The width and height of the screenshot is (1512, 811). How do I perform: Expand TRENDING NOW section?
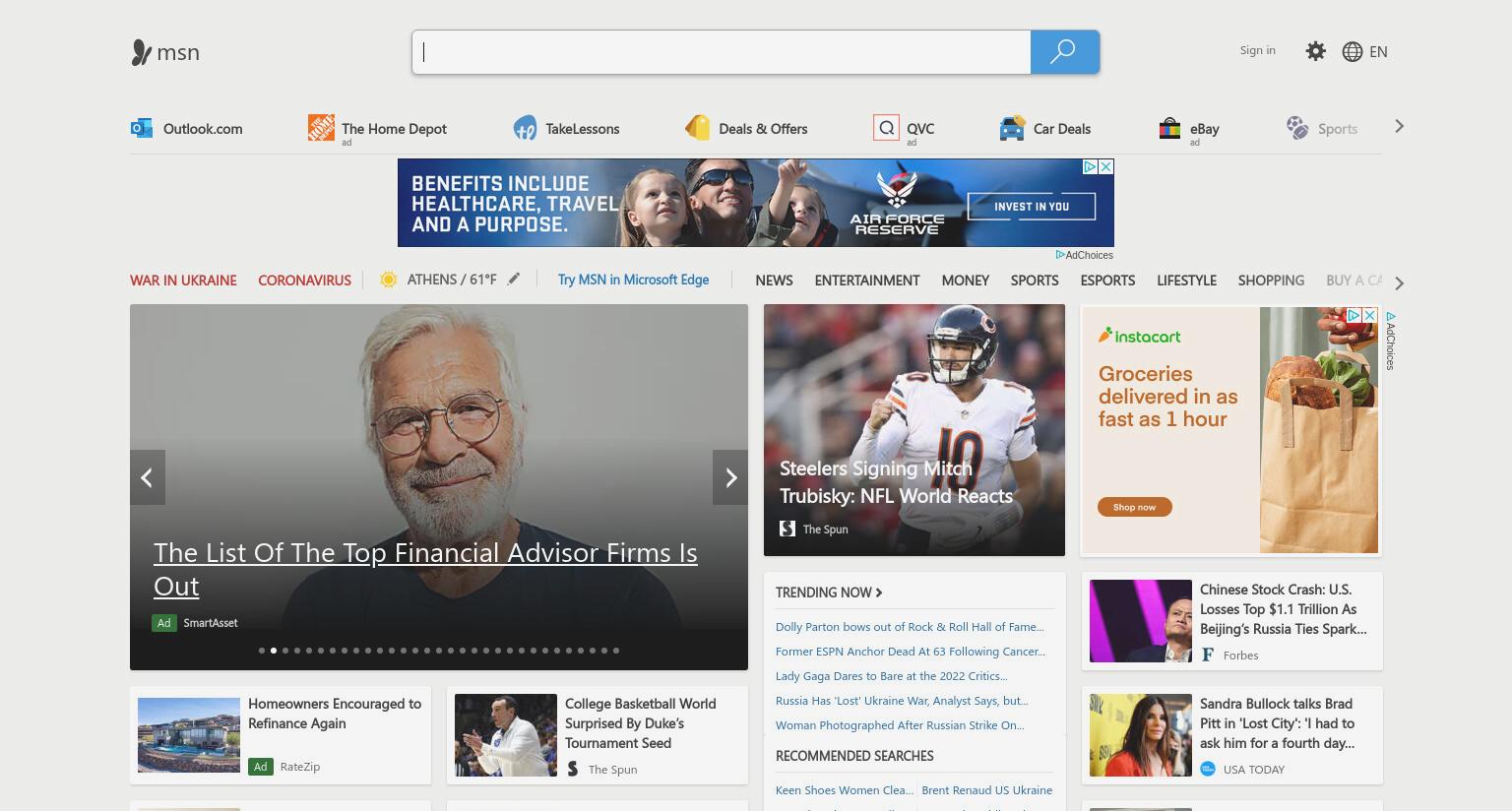click(x=829, y=593)
